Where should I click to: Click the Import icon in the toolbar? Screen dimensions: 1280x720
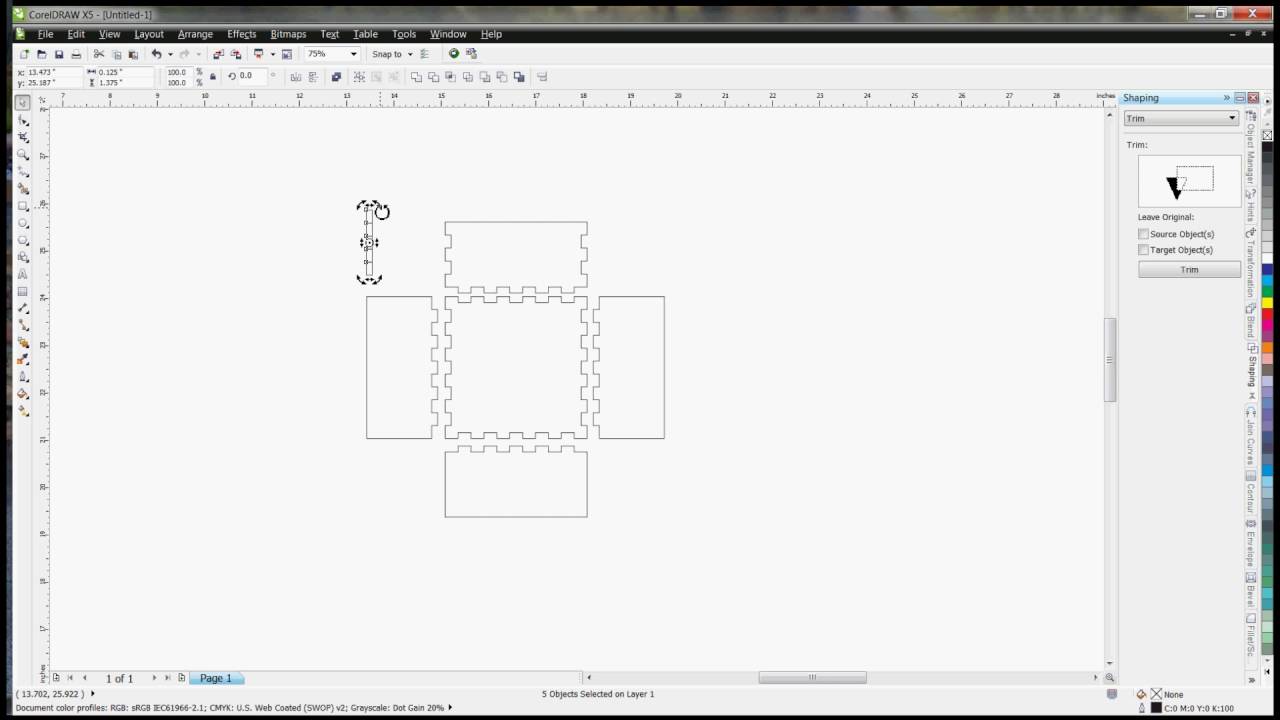click(218, 54)
